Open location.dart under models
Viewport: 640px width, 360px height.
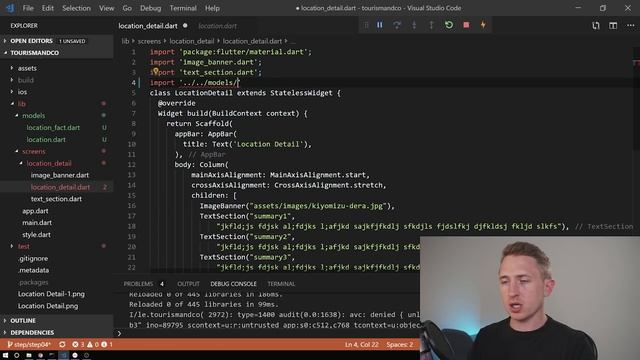pyautogui.click(x=46, y=139)
